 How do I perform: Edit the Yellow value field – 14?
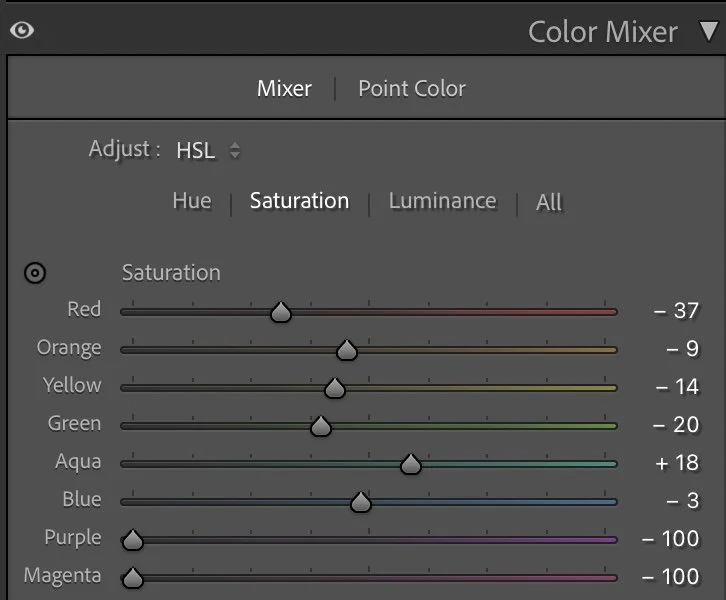pyautogui.click(x=677, y=387)
